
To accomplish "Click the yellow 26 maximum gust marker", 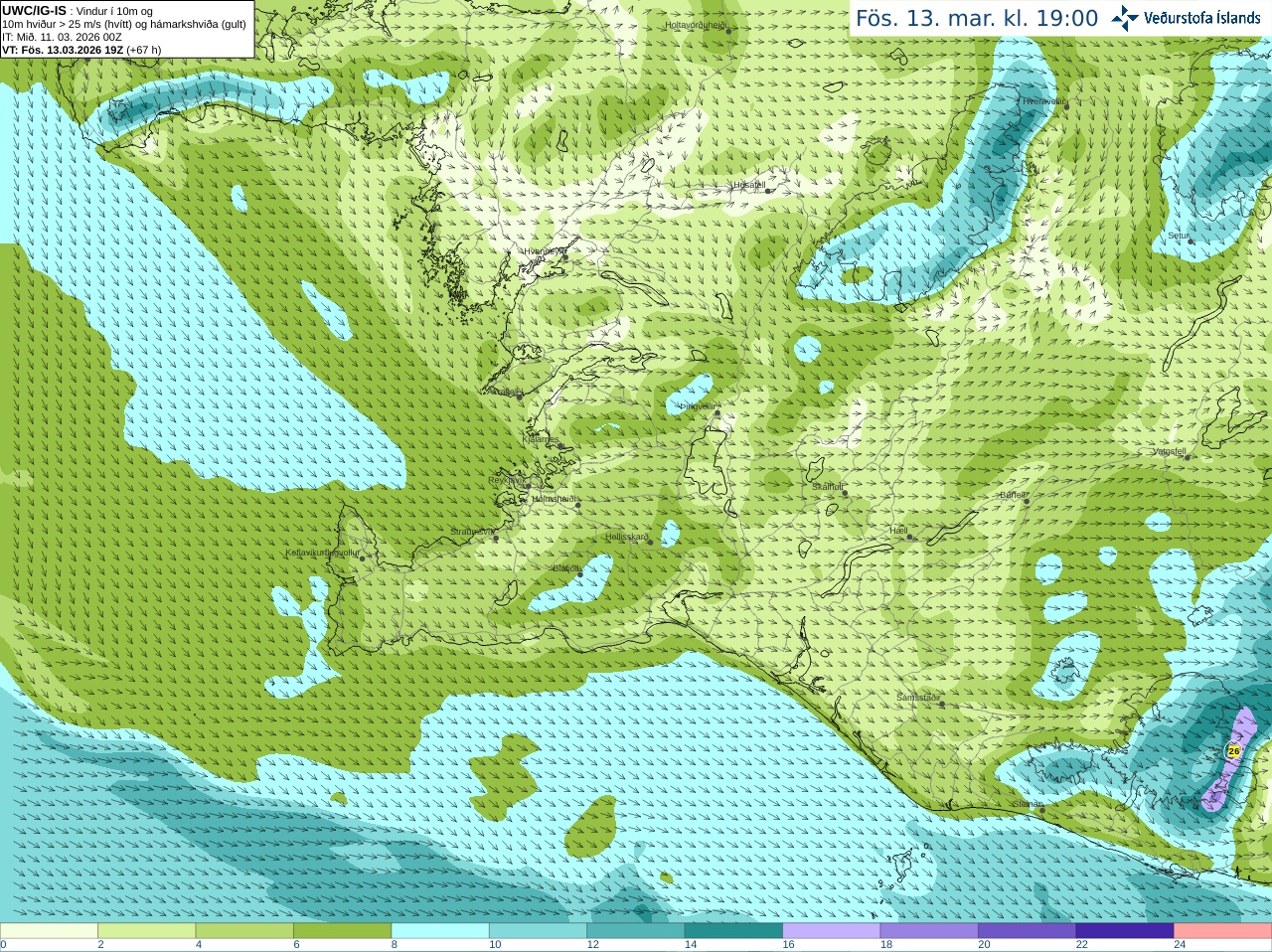I will [1234, 751].
